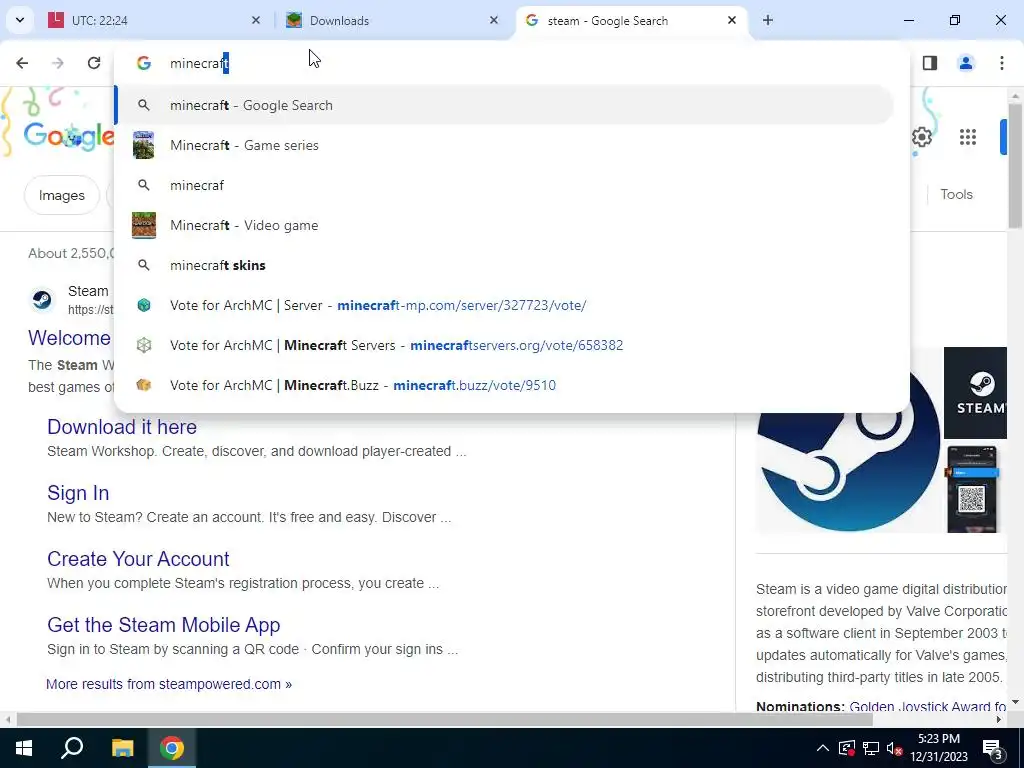Reload the current page

[x=94, y=63]
